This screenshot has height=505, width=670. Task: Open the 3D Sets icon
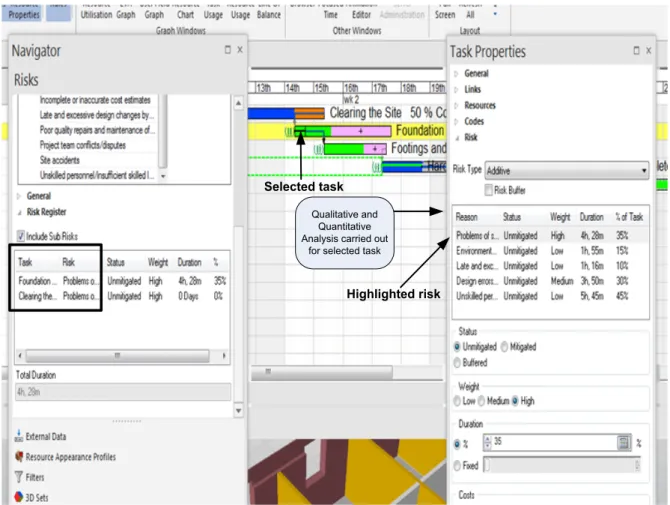(19, 497)
